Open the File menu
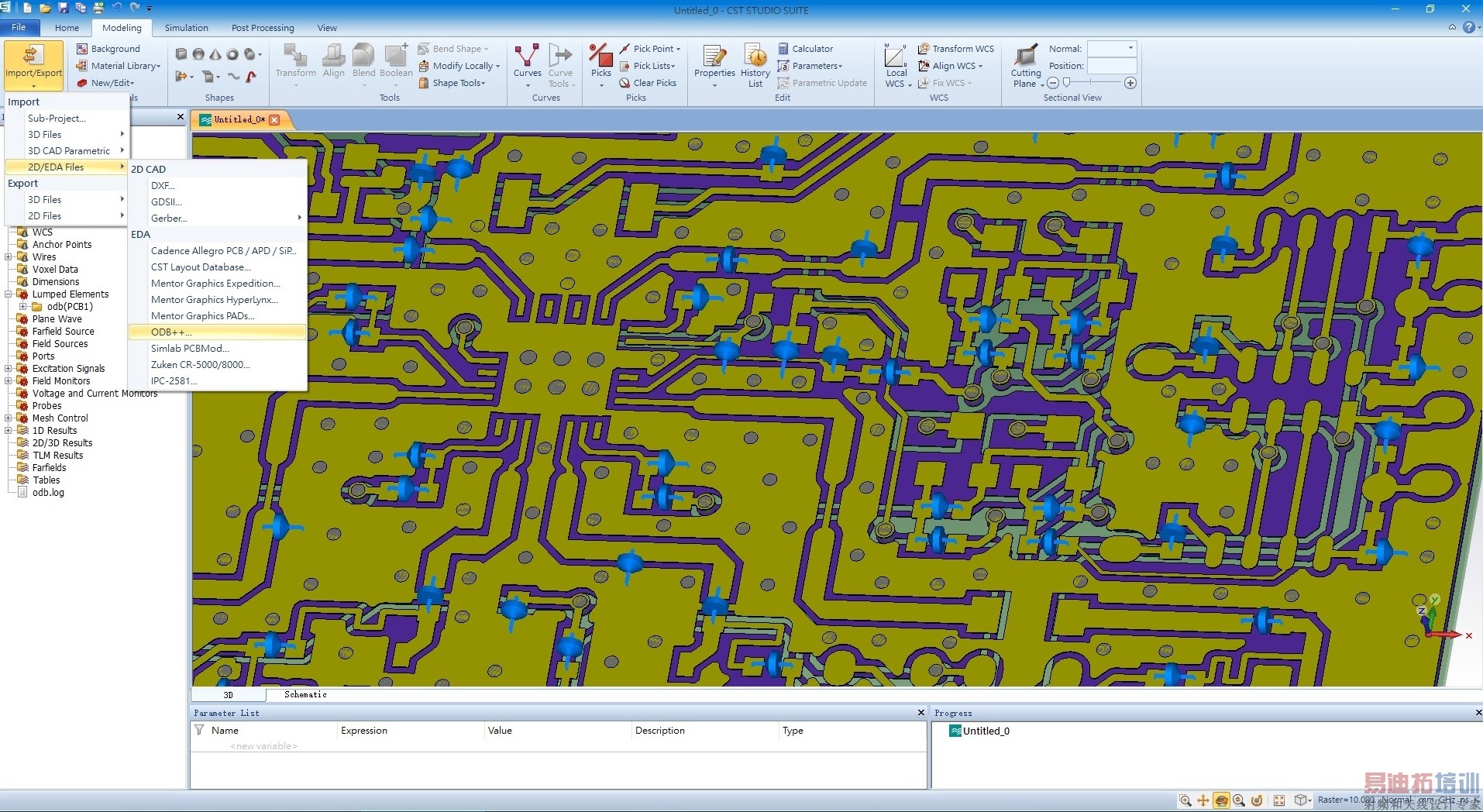 point(19,27)
